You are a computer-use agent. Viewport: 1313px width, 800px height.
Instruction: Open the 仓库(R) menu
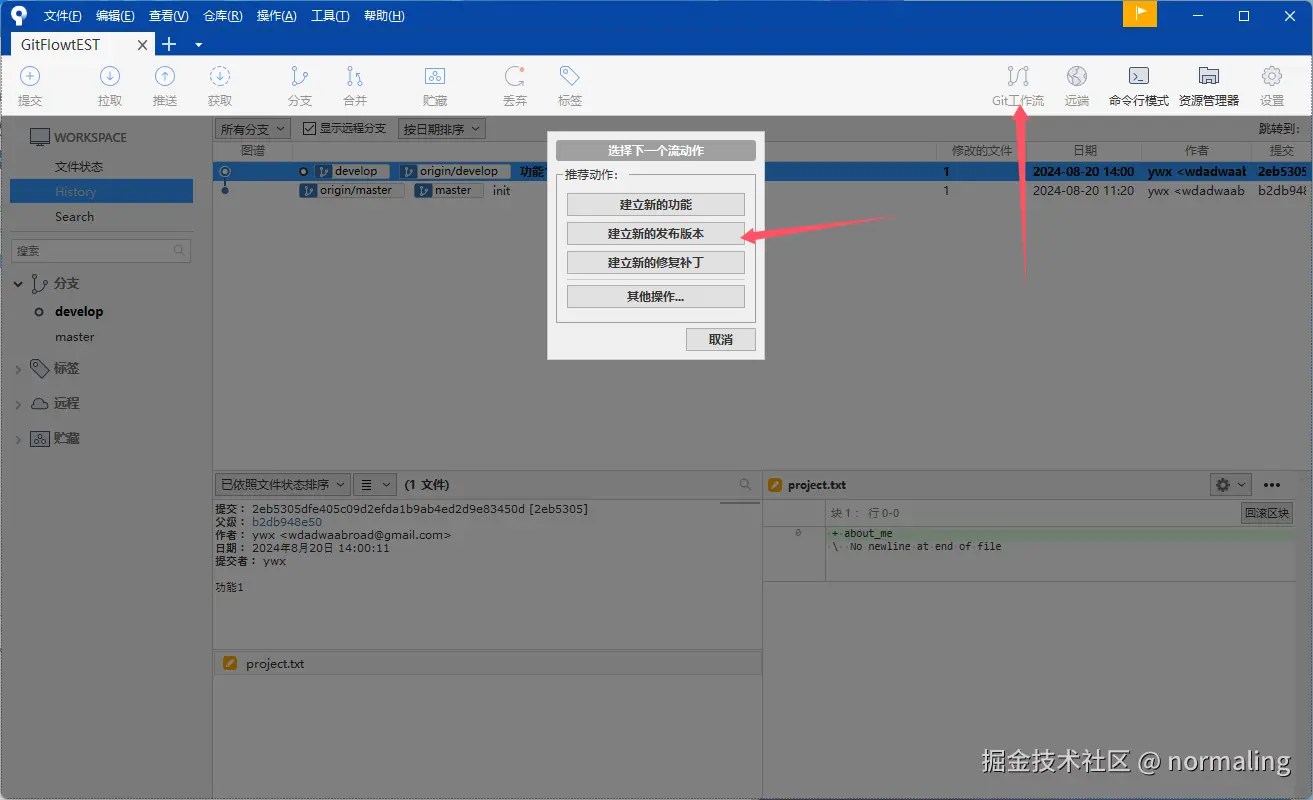[x=222, y=16]
